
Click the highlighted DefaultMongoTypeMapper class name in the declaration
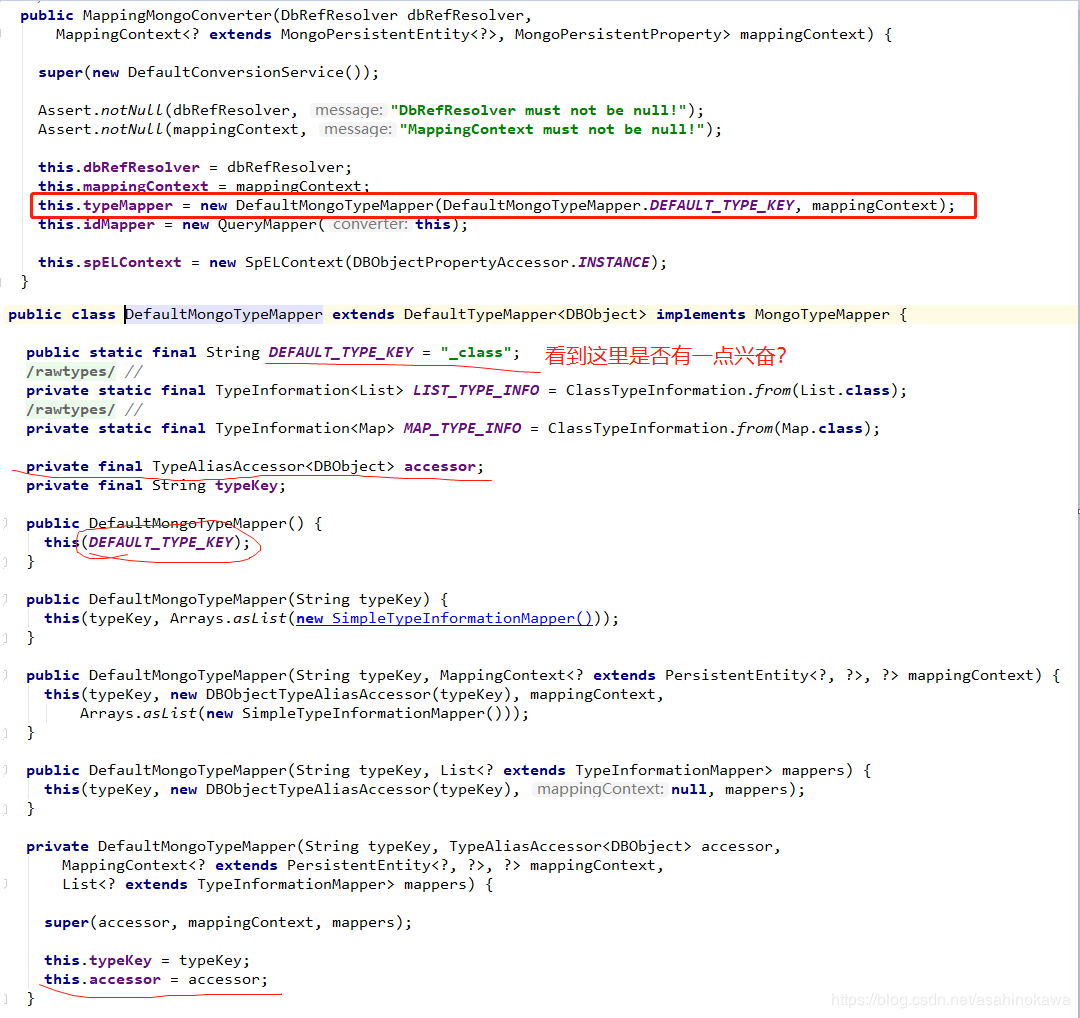223,315
